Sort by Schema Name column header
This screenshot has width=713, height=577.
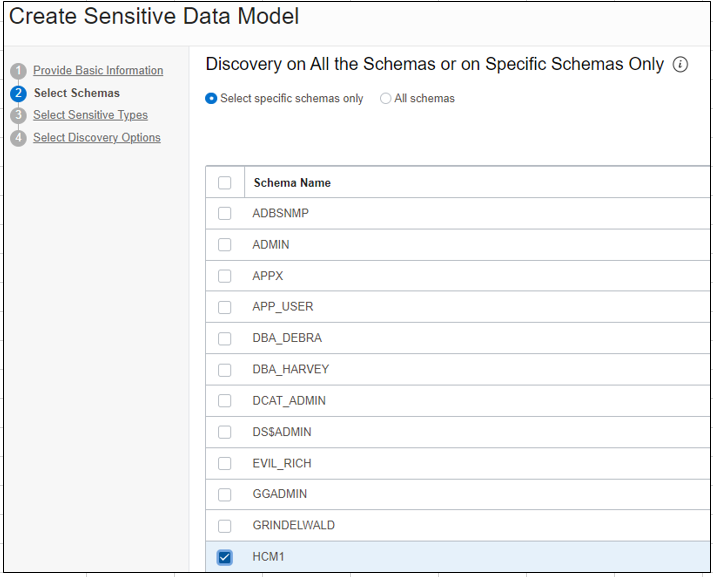292,183
